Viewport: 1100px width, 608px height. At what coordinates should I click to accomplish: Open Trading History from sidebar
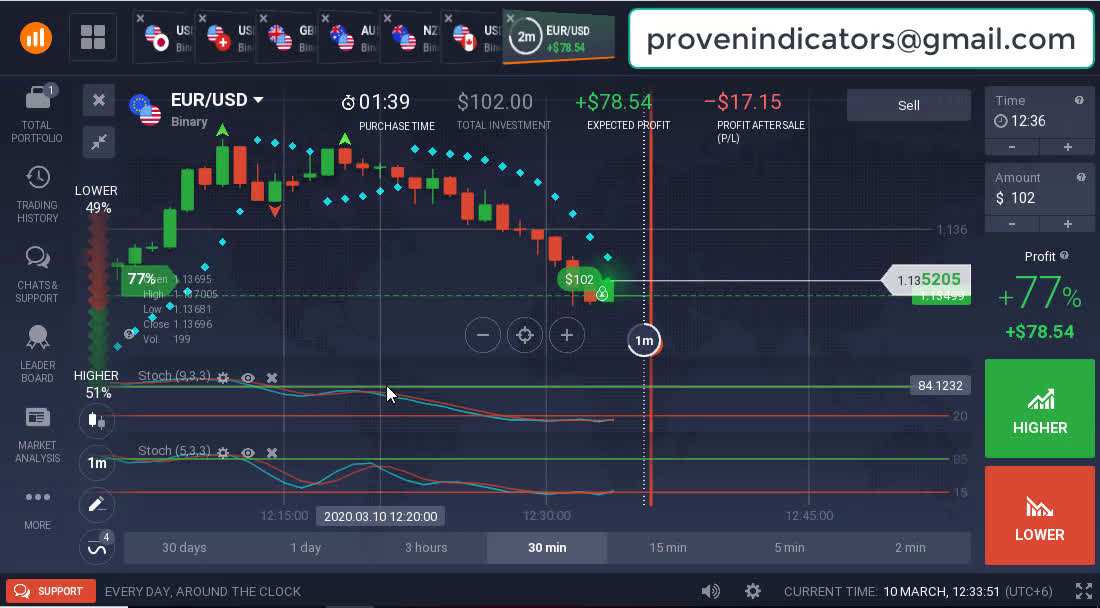pos(37,192)
